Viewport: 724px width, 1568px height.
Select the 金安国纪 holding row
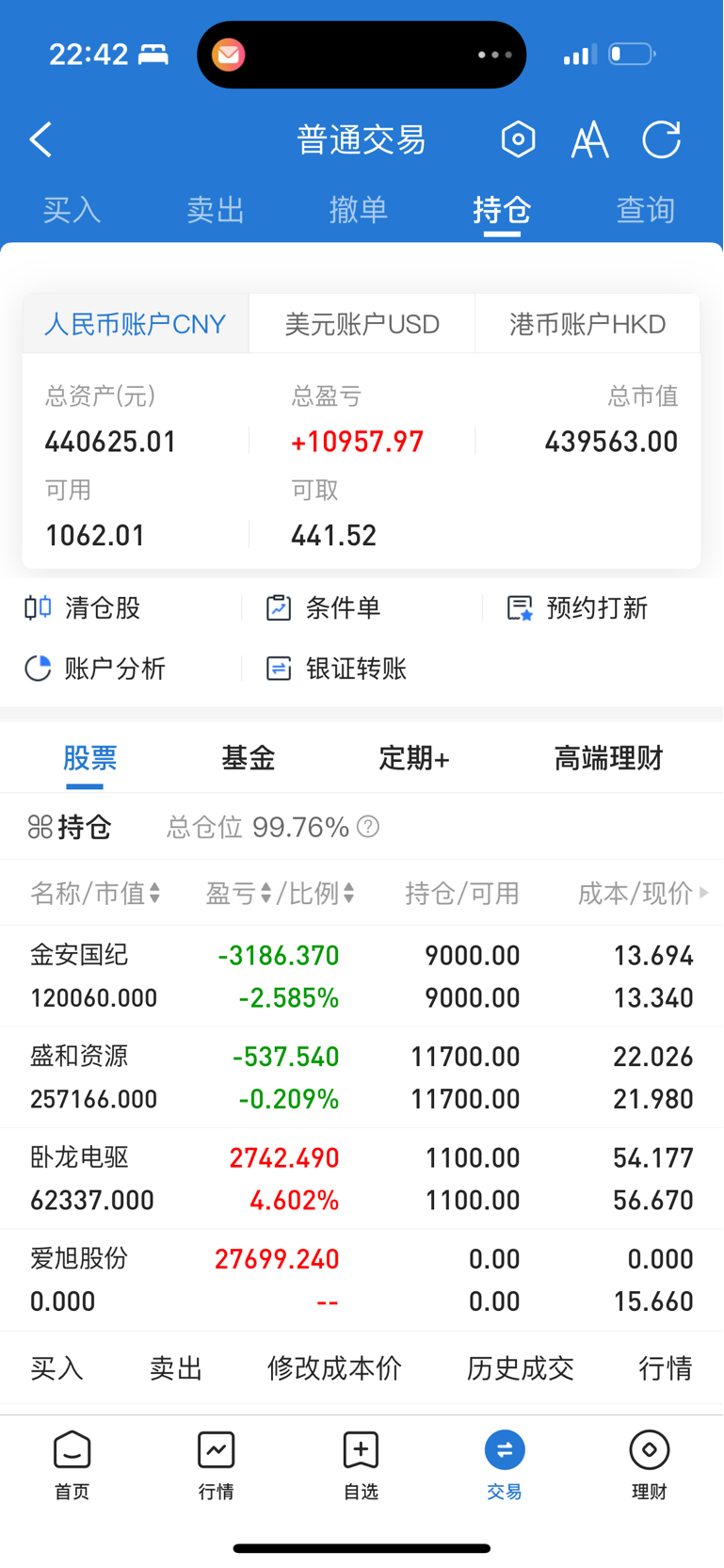tap(362, 977)
